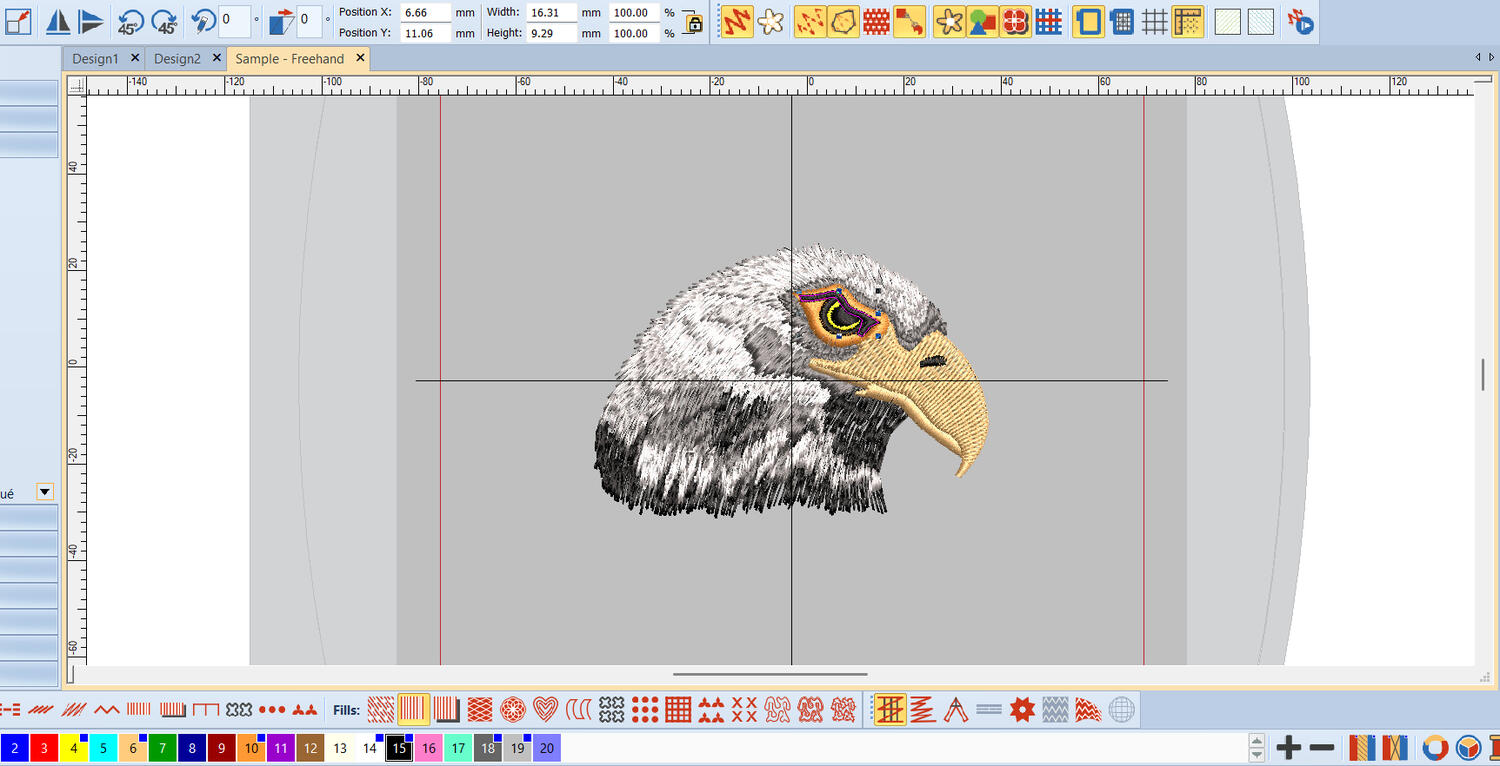
Task: Click the rotate 45° clockwise icon
Action: point(164,21)
